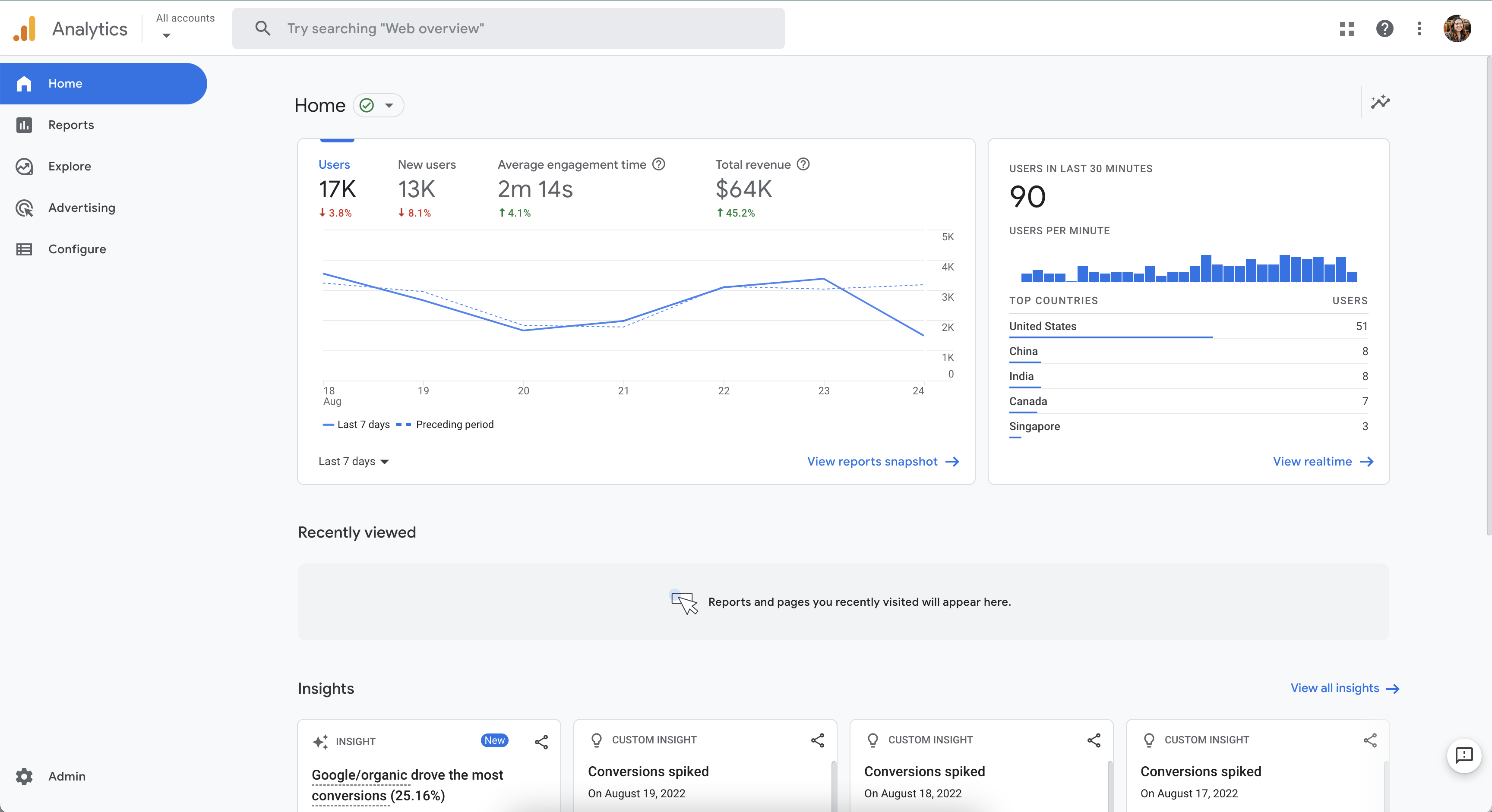Open View reports snapshot link
Screen dimensions: 1492x812
click(883, 461)
